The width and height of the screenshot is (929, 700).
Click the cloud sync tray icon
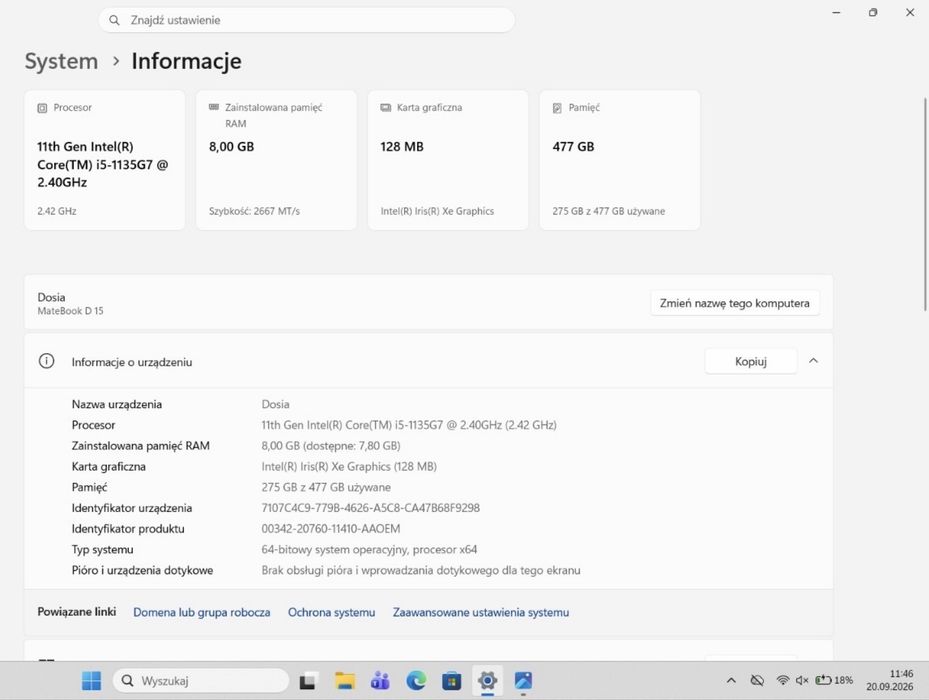[757, 680]
